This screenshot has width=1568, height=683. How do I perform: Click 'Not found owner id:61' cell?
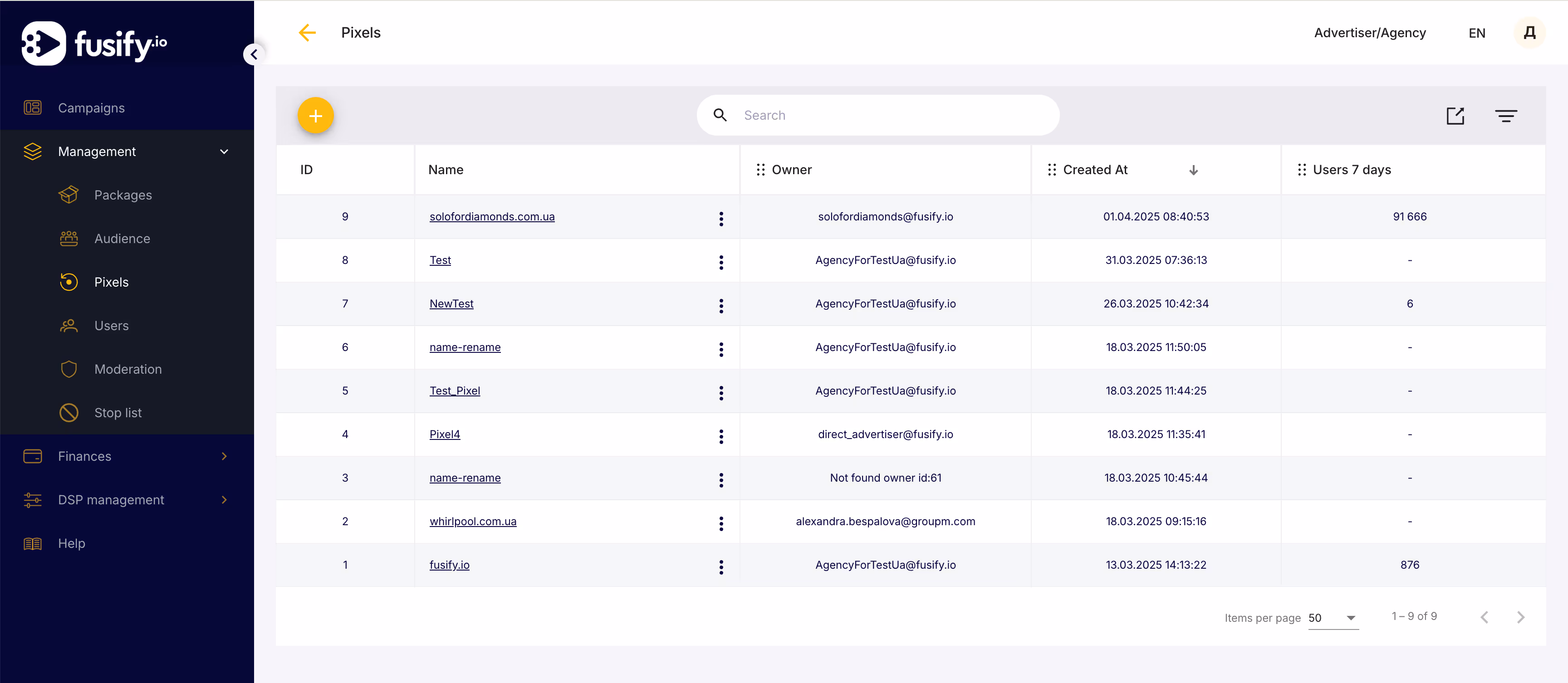point(885,478)
